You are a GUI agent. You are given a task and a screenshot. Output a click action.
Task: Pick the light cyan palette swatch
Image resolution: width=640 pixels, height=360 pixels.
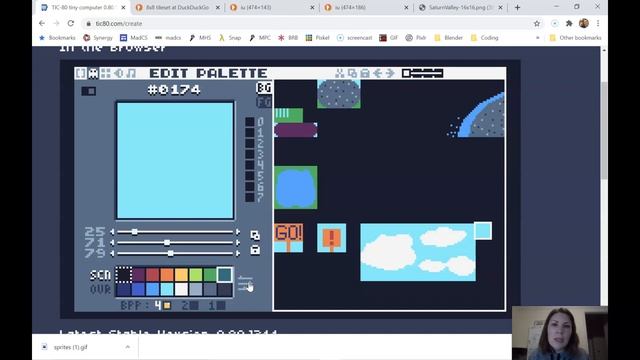[x=167, y=289]
